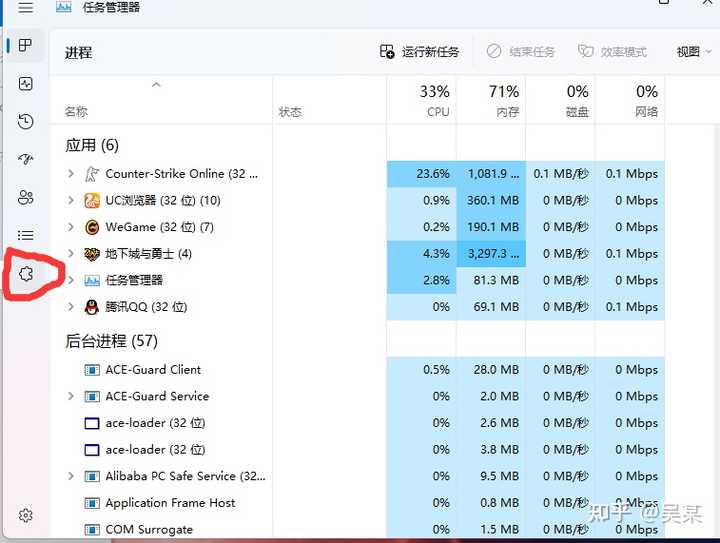Switch to Processes page in sidebar
The width and height of the screenshot is (720, 543).
25,45
